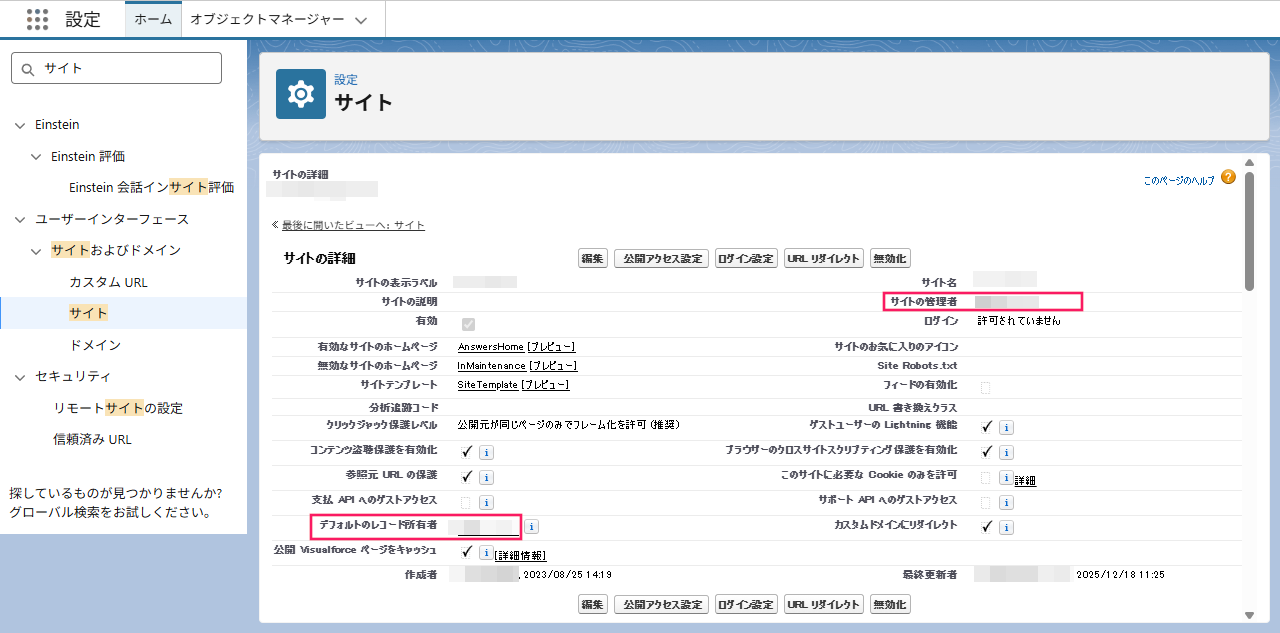
Task: Click the lower 無効化 button
Action: pos(890,604)
